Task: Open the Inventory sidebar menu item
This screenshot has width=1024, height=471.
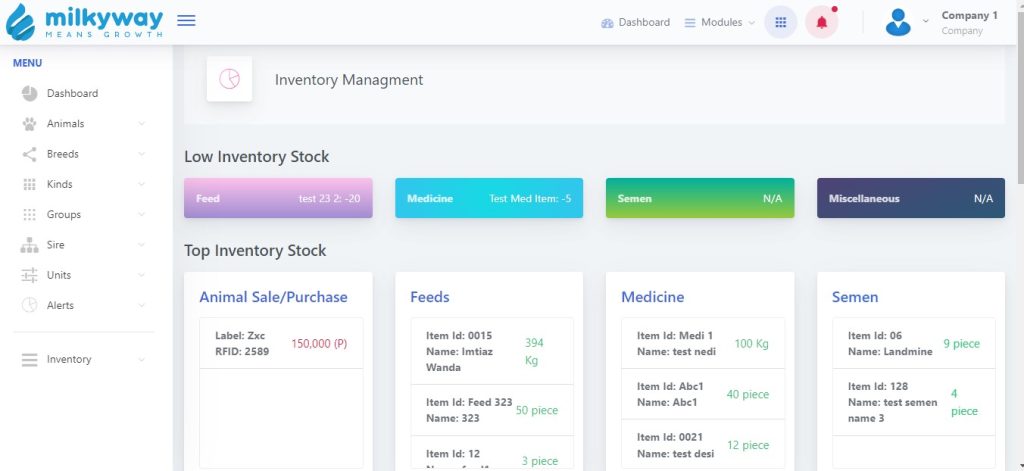Action: coord(69,359)
